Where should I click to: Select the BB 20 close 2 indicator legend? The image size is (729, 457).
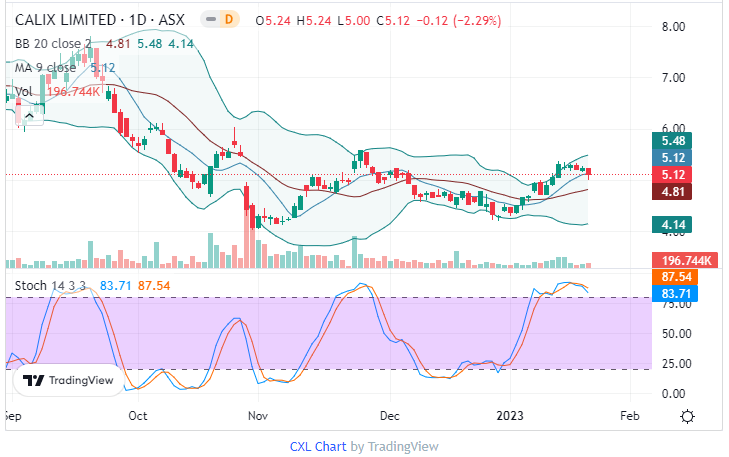(x=55, y=43)
